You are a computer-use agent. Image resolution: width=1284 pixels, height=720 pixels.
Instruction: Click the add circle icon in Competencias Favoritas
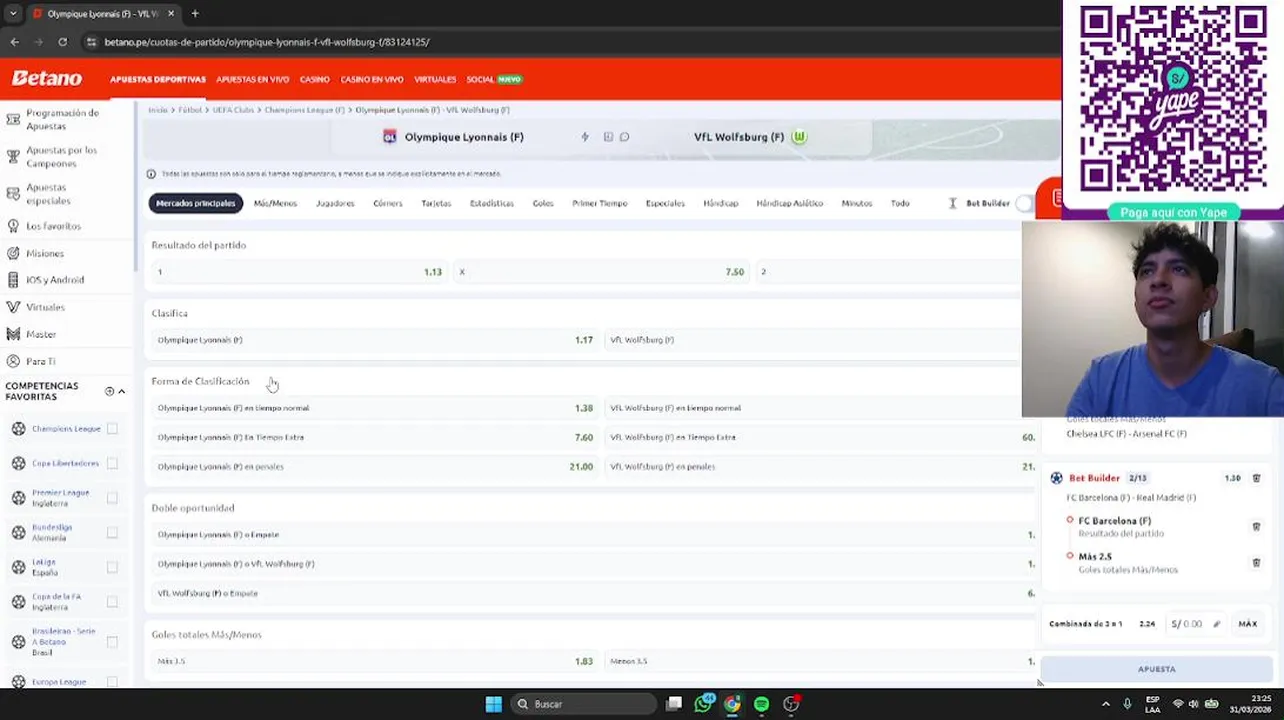tap(109, 391)
